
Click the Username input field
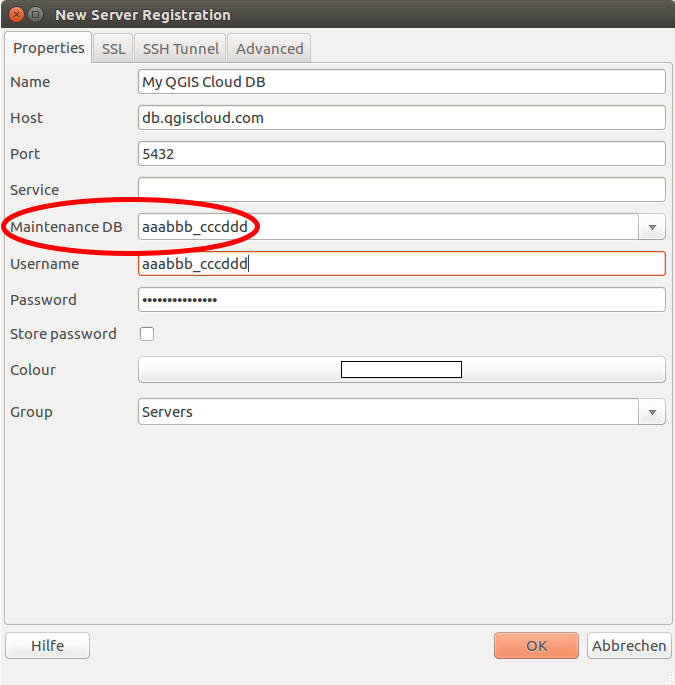[401, 264]
